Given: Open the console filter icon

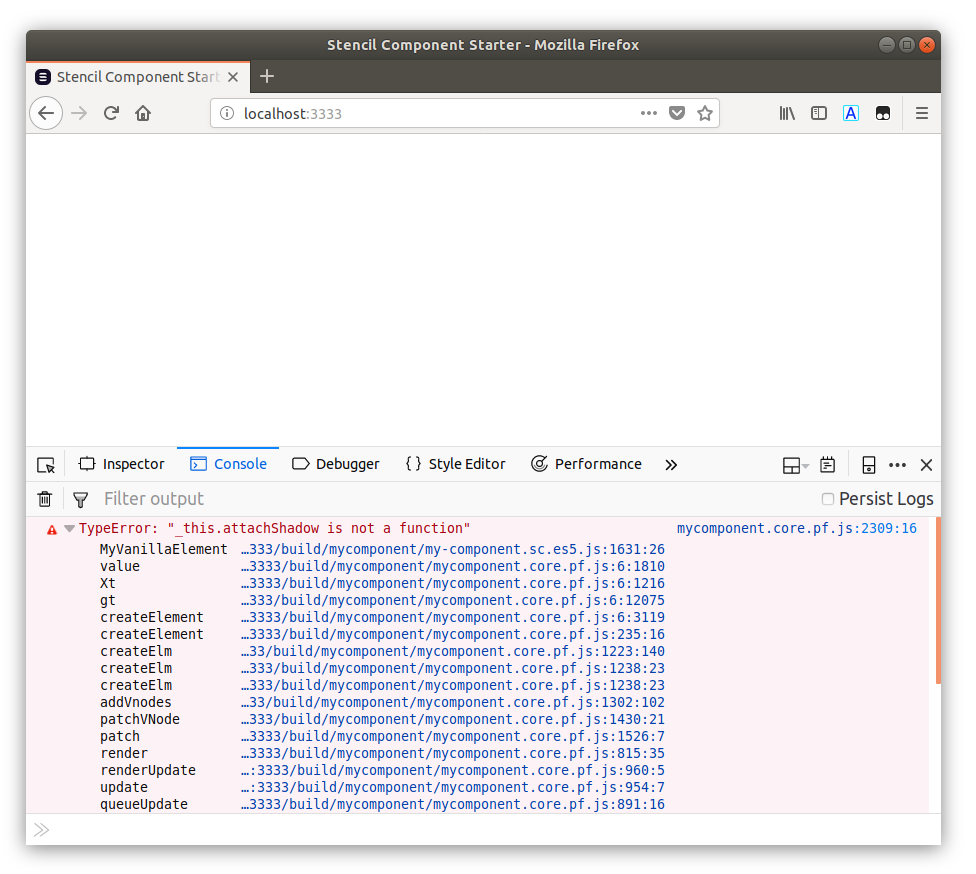Looking at the screenshot, I should click(x=80, y=498).
